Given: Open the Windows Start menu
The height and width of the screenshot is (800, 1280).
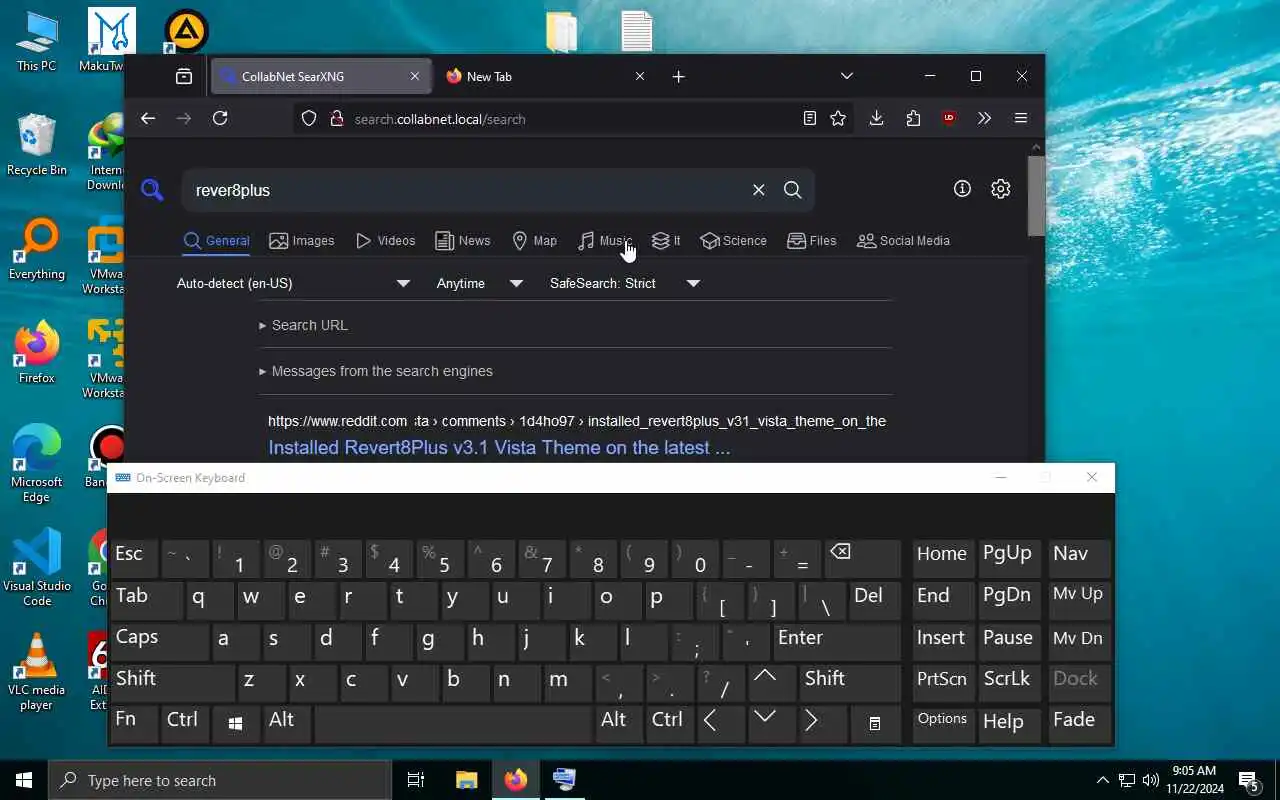Looking at the screenshot, I should point(24,780).
